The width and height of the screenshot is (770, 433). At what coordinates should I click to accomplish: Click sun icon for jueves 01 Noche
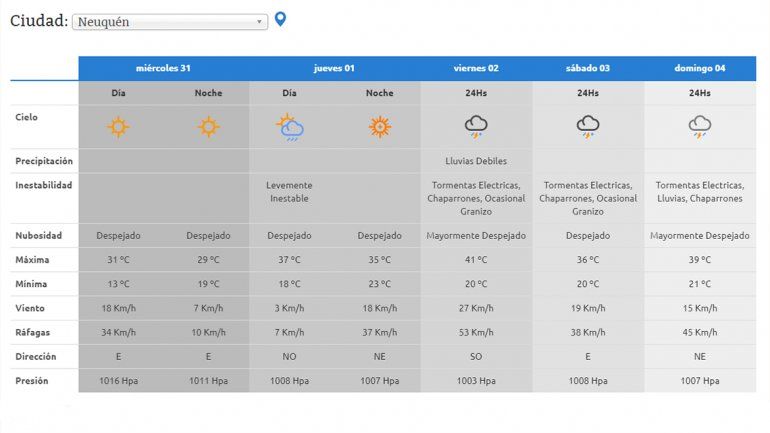coord(379,127)
